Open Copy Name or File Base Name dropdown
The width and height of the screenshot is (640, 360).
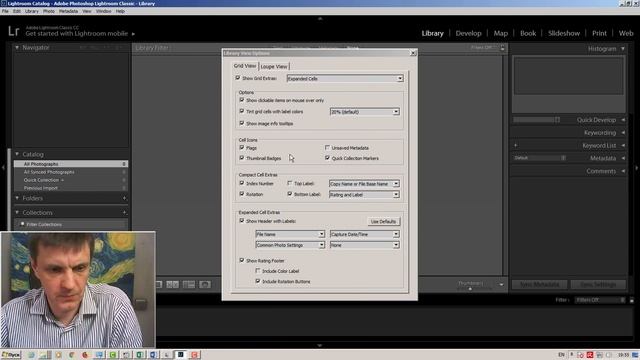tap(364, 184)
